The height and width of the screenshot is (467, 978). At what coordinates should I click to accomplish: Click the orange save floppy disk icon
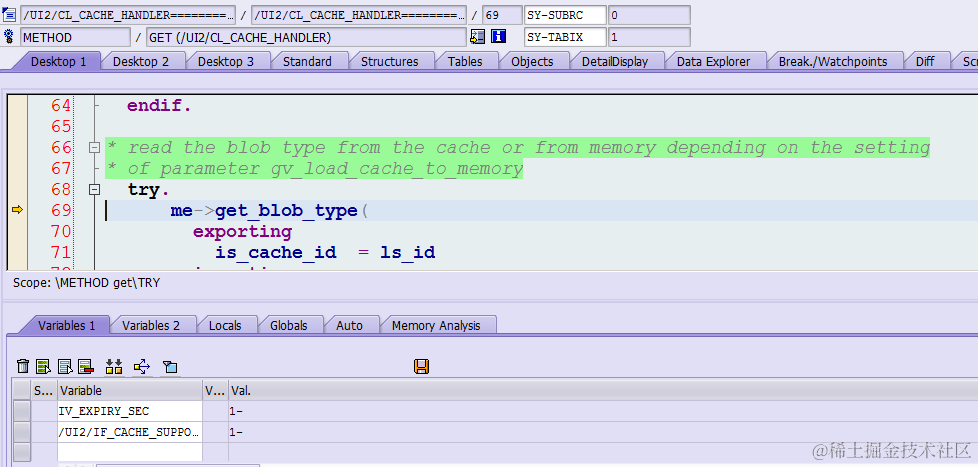[x=422, y=367]
